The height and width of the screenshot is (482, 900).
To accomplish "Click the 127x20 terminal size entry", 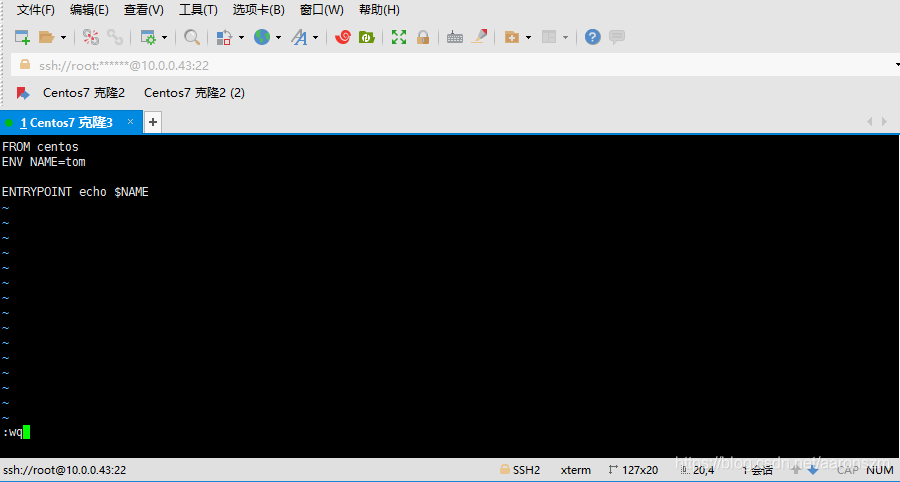I will click(633, 471).
